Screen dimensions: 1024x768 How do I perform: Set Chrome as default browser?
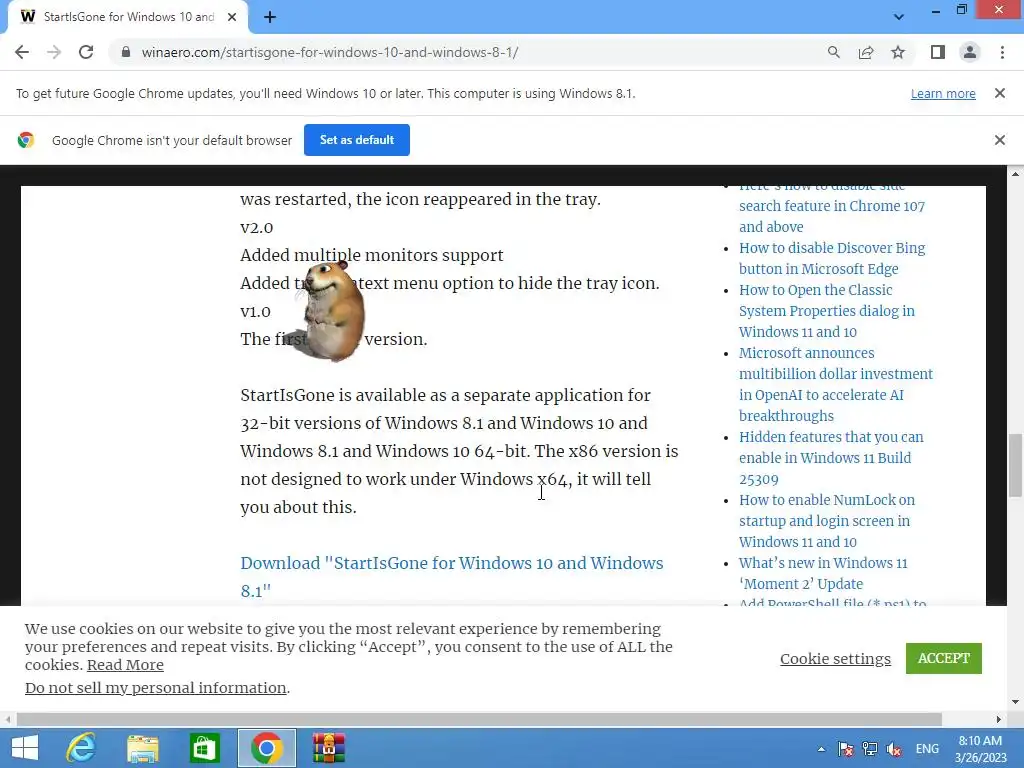(x=357, y=140)
